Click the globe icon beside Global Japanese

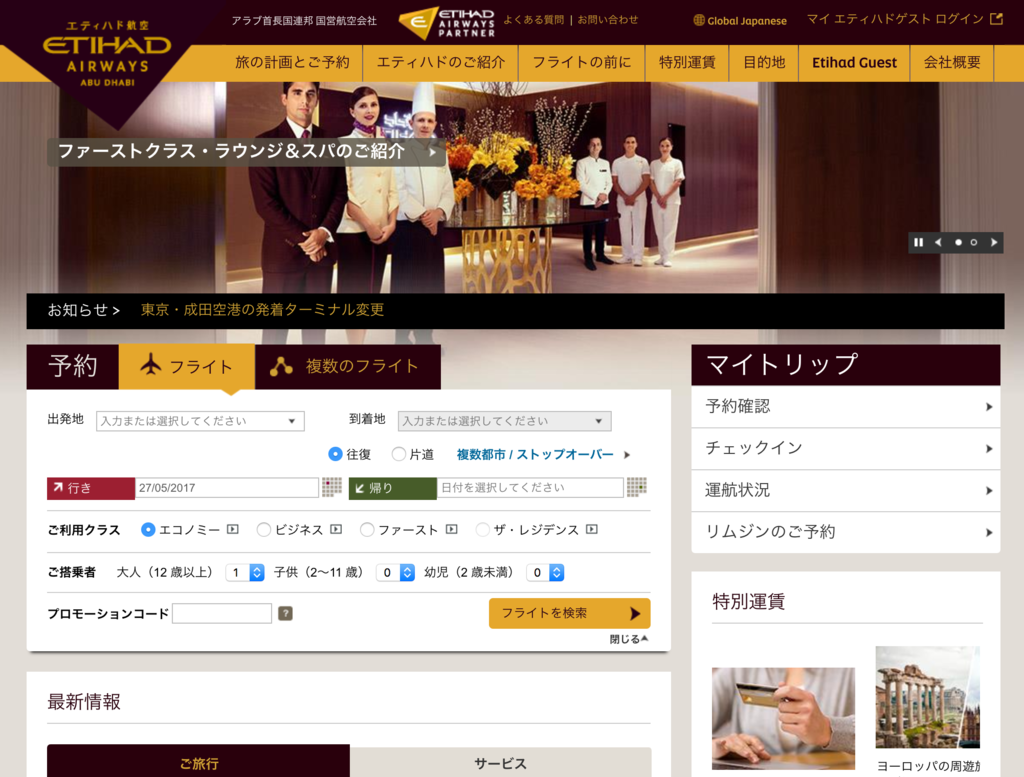point(699,20)
